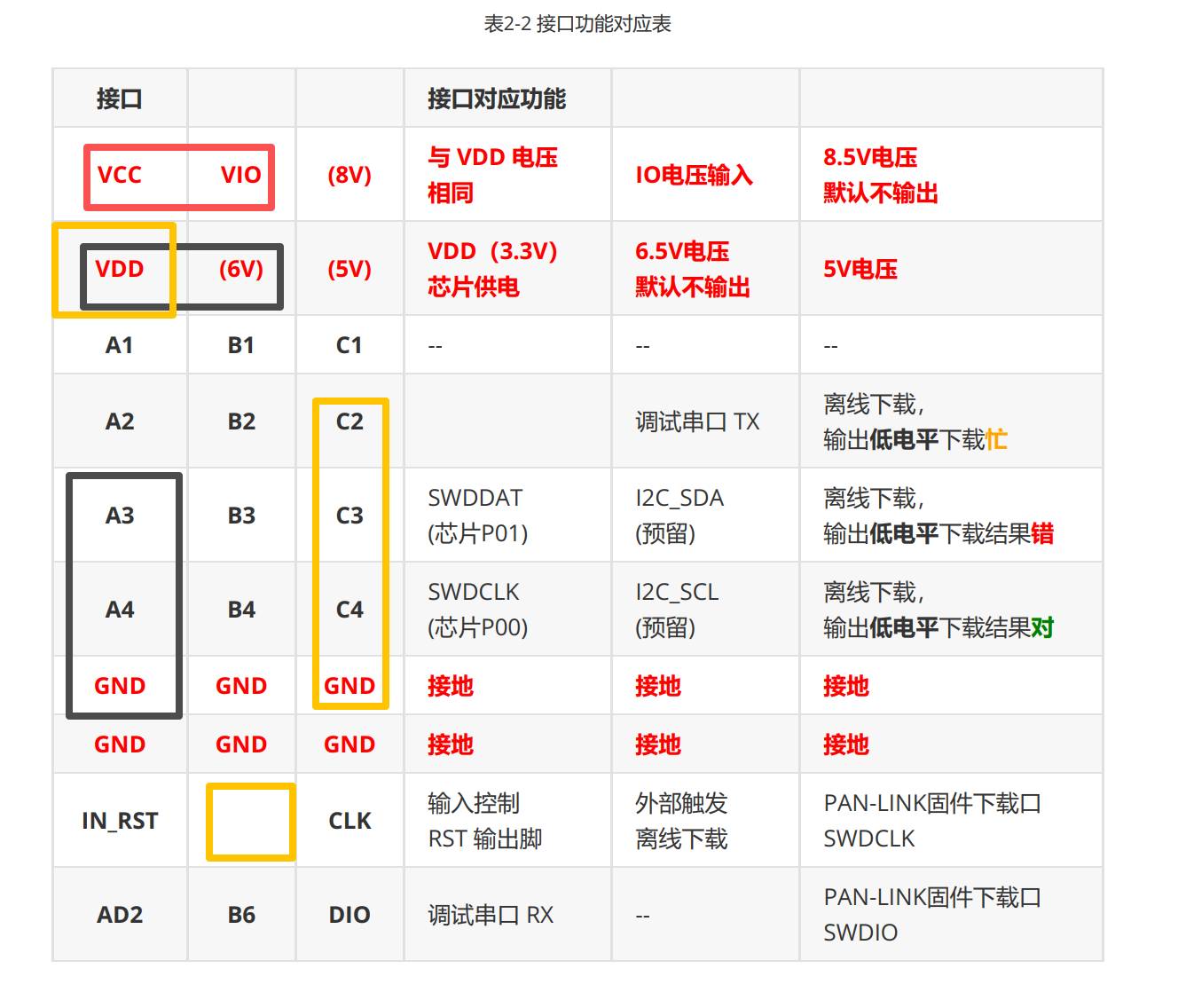Click the A1 interface cell

[x=120, y=345]
